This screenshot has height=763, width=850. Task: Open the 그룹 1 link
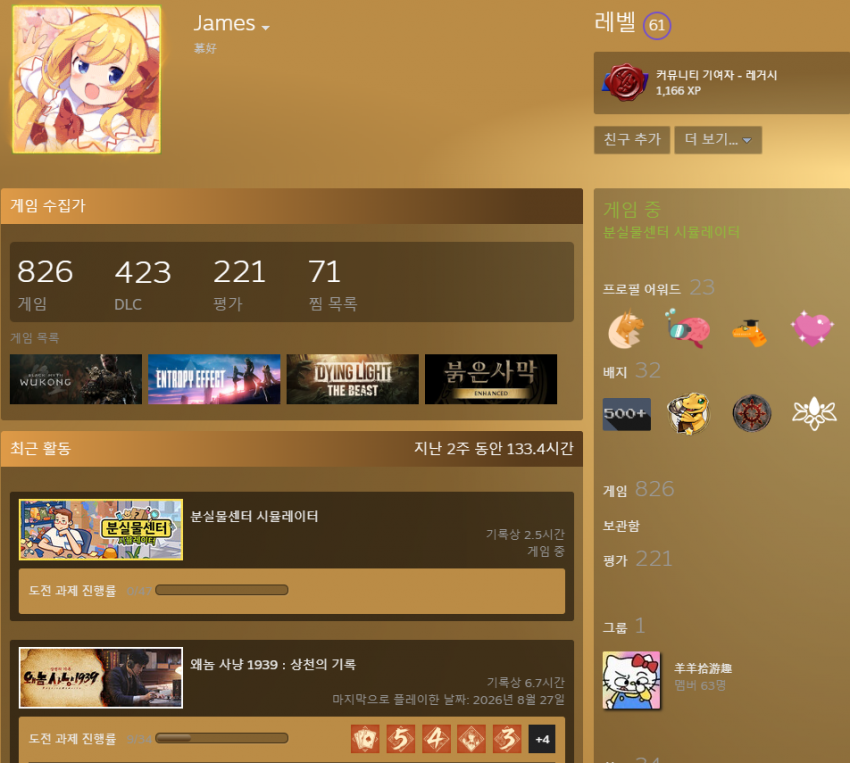point(624,626)
